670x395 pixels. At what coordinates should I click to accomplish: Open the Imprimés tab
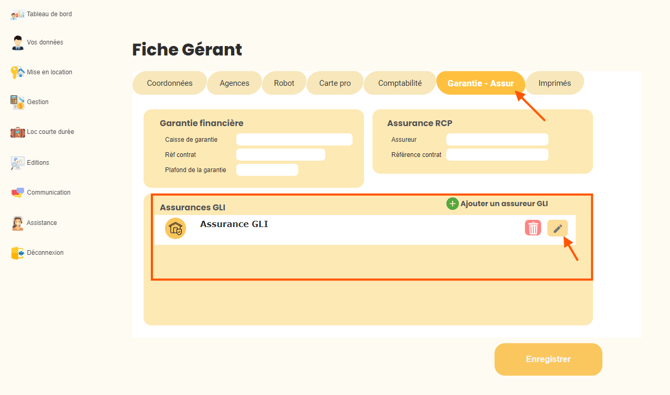555,83
